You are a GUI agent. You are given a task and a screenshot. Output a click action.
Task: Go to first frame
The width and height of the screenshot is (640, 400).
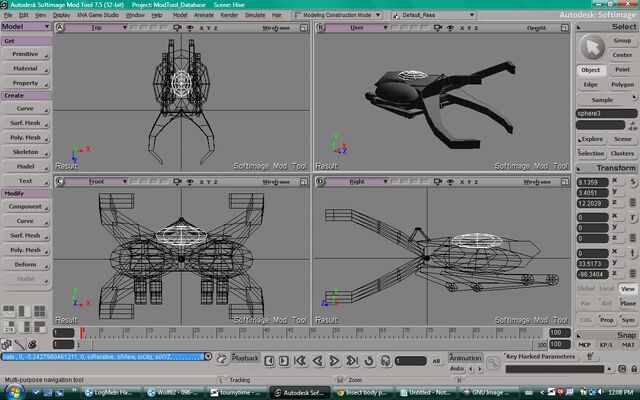(x=300, y=361)
